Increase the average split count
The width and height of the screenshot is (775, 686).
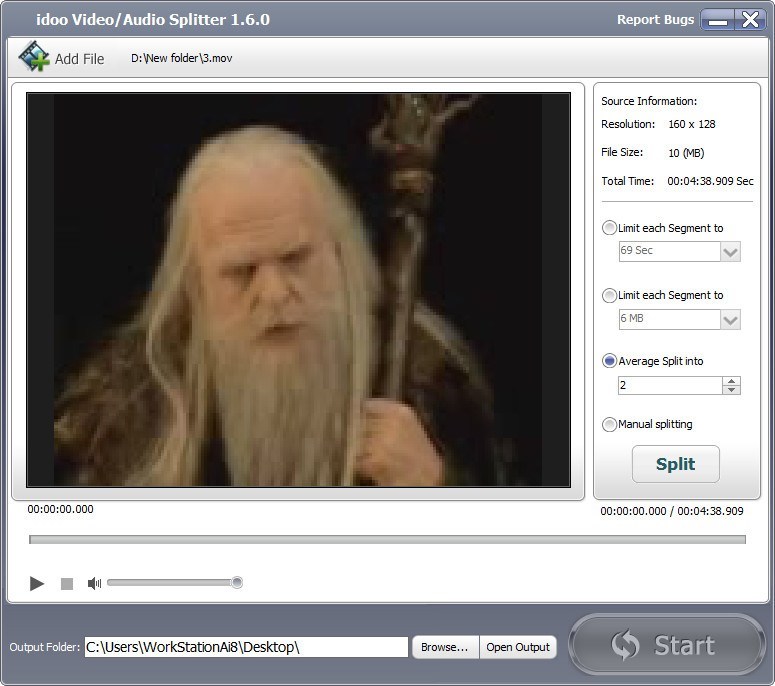pos(731,381)
